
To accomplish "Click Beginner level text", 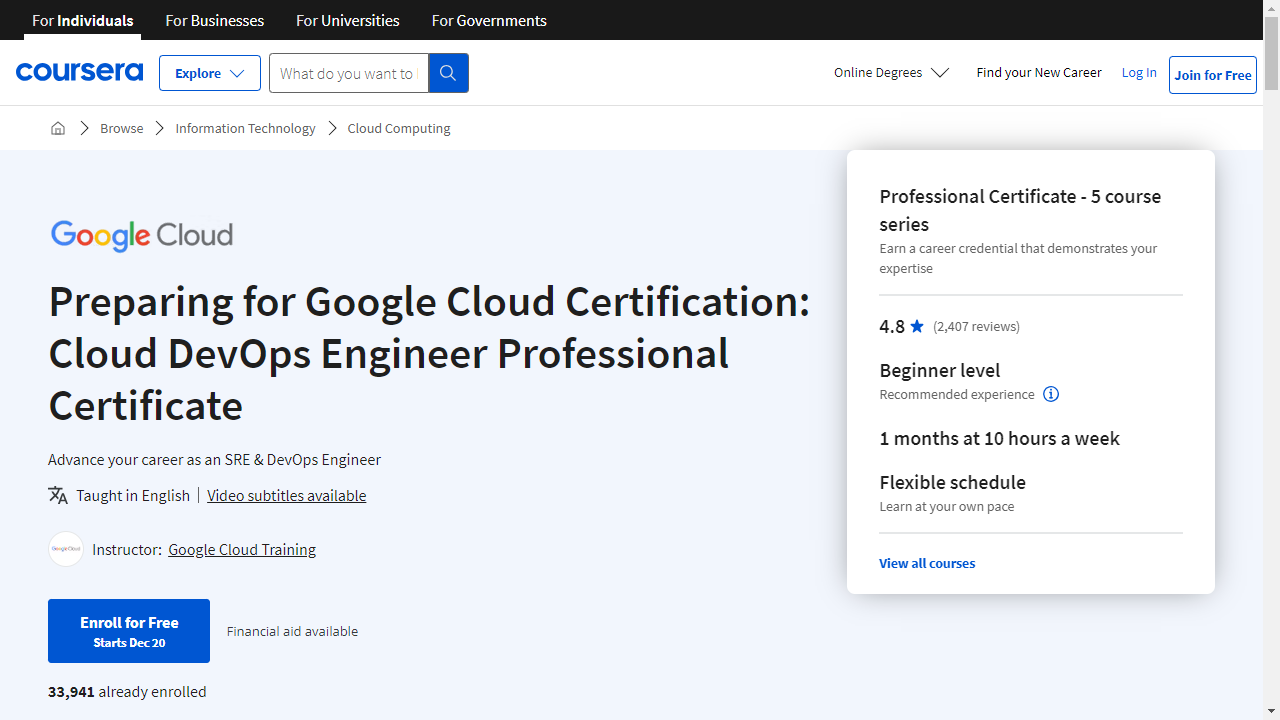I will tap(939, 370).
